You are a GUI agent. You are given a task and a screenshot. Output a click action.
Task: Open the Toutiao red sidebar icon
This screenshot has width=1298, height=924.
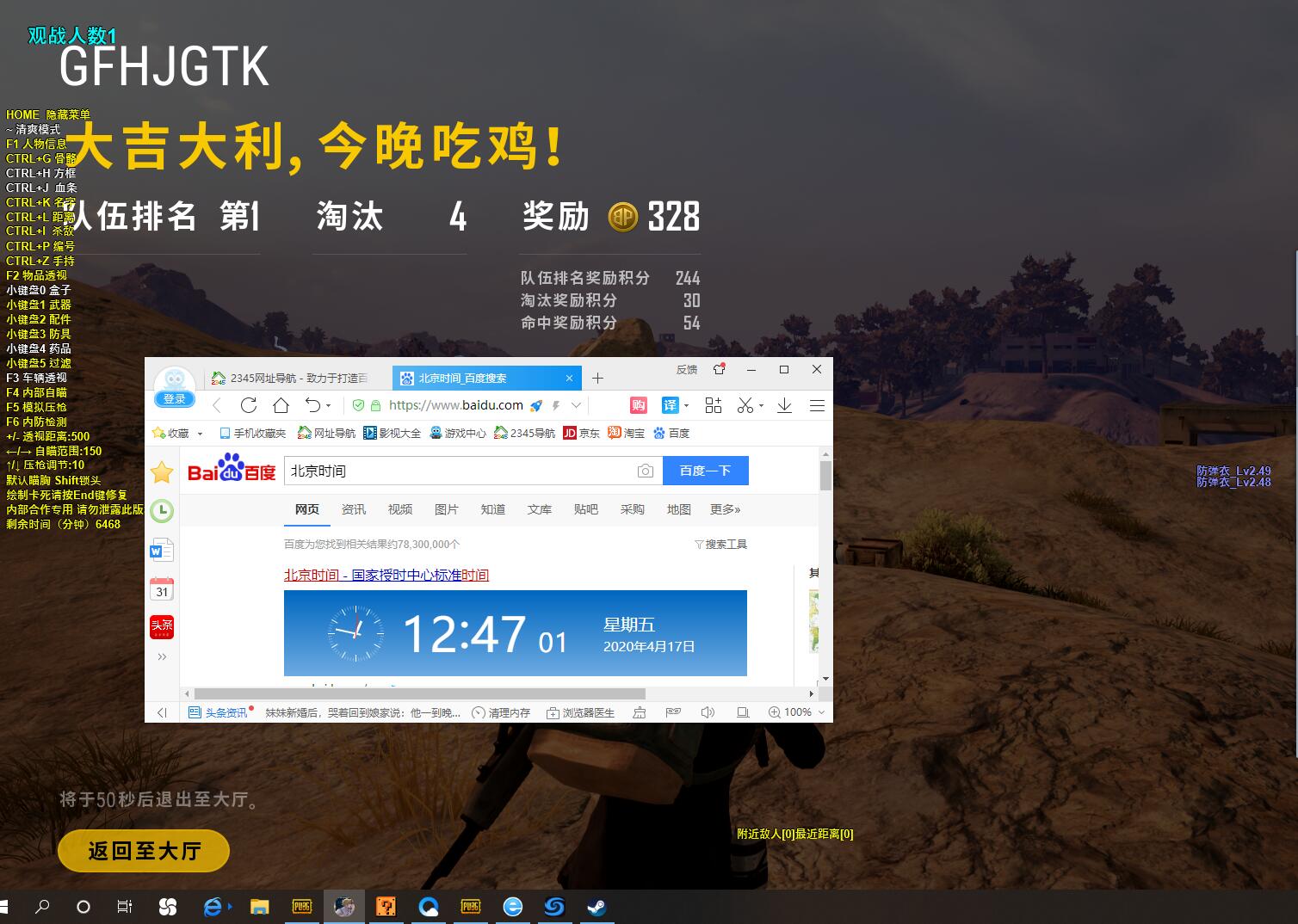point(162,626)
